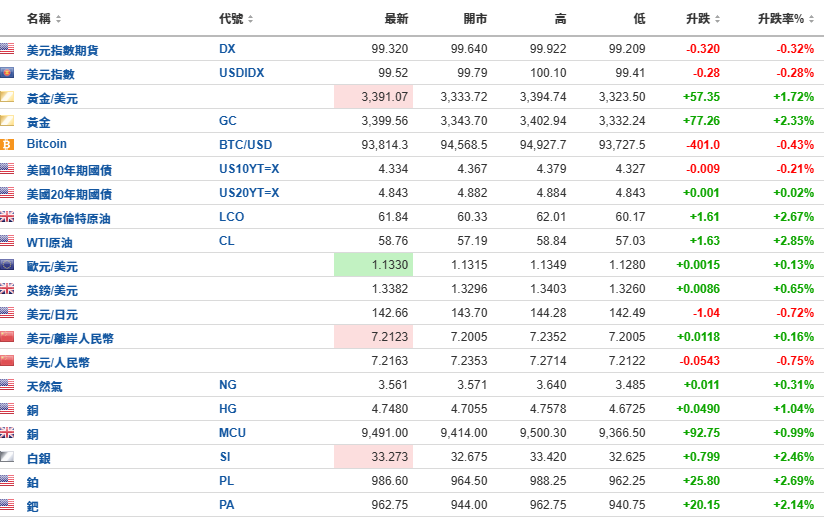Open the 美元指數期貨 link
824x520 pixels.
tap(63, 50)
